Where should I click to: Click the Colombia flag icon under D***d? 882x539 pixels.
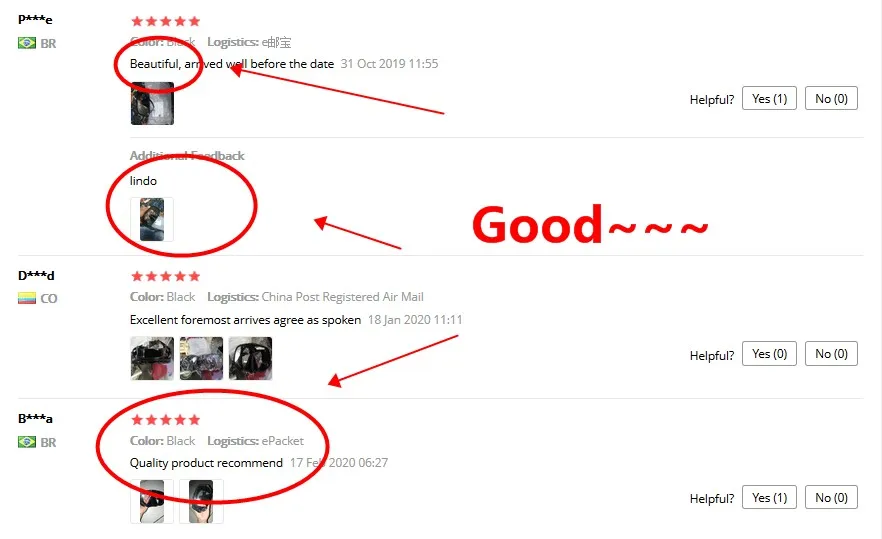[26, 298]
